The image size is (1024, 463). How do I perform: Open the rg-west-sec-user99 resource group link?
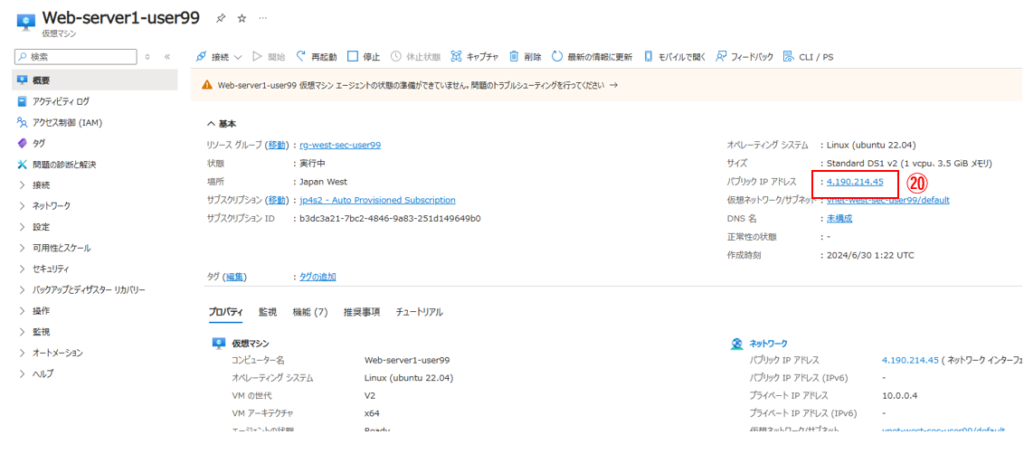click(x=340, y=145)
